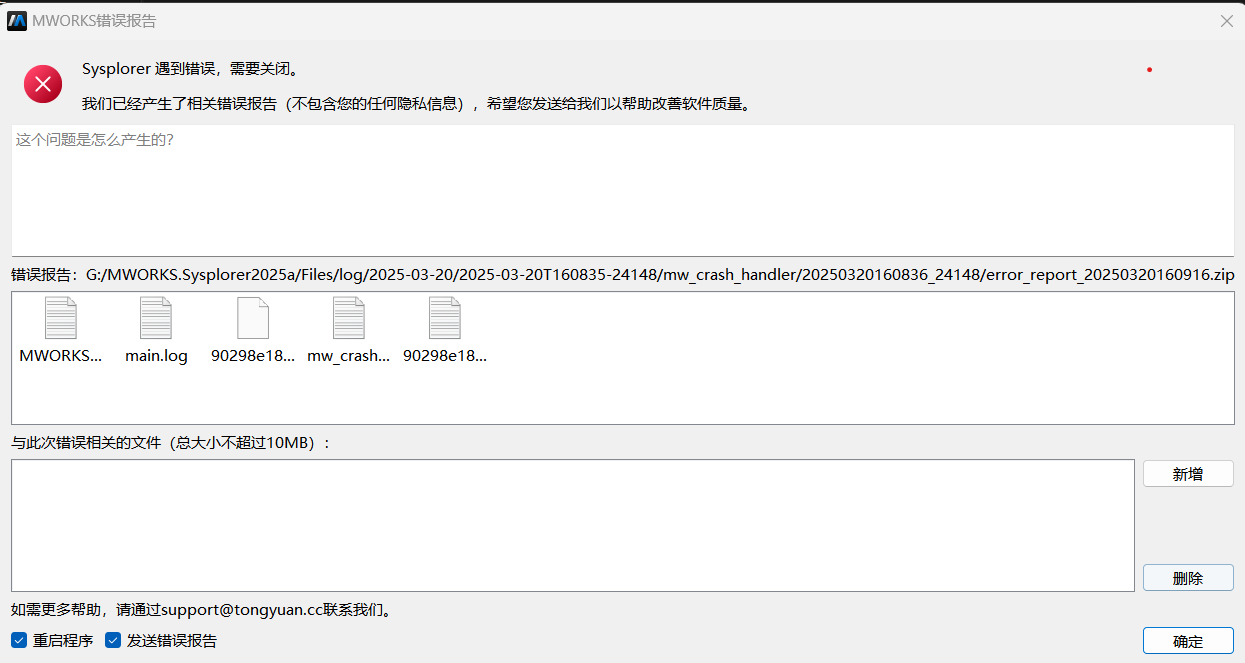Click the 'Sysplorer 遇到错误，需要关闭。' message
This screenshot has width=1245, height=663.
(190, 69)
